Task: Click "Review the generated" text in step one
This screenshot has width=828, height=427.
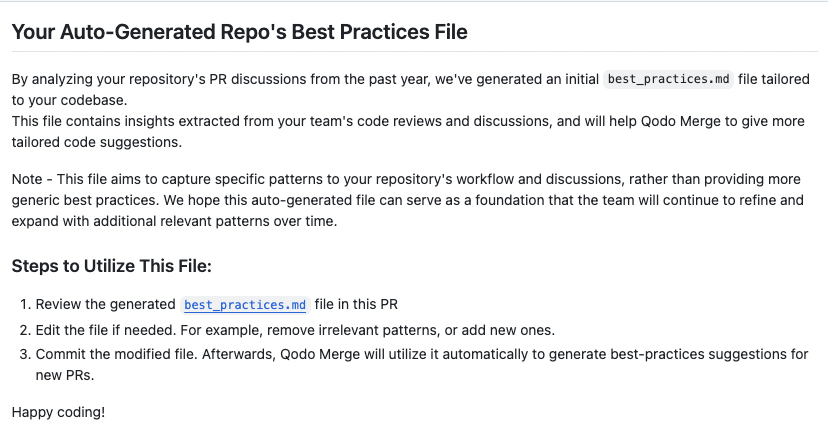Action: pyautogui.click(x=106, y=305)
